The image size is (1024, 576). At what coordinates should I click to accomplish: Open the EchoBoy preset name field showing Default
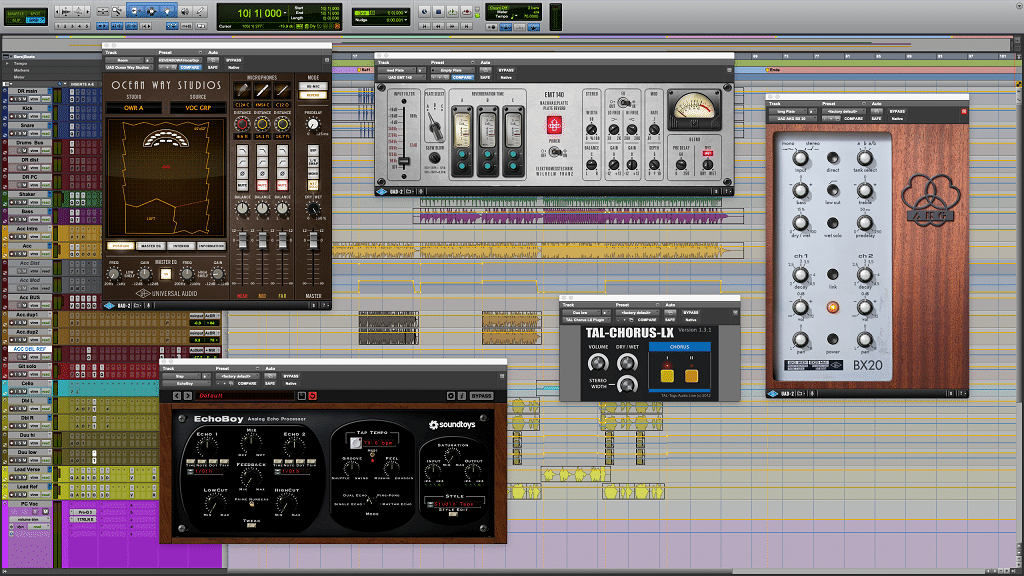coord(245,396)
